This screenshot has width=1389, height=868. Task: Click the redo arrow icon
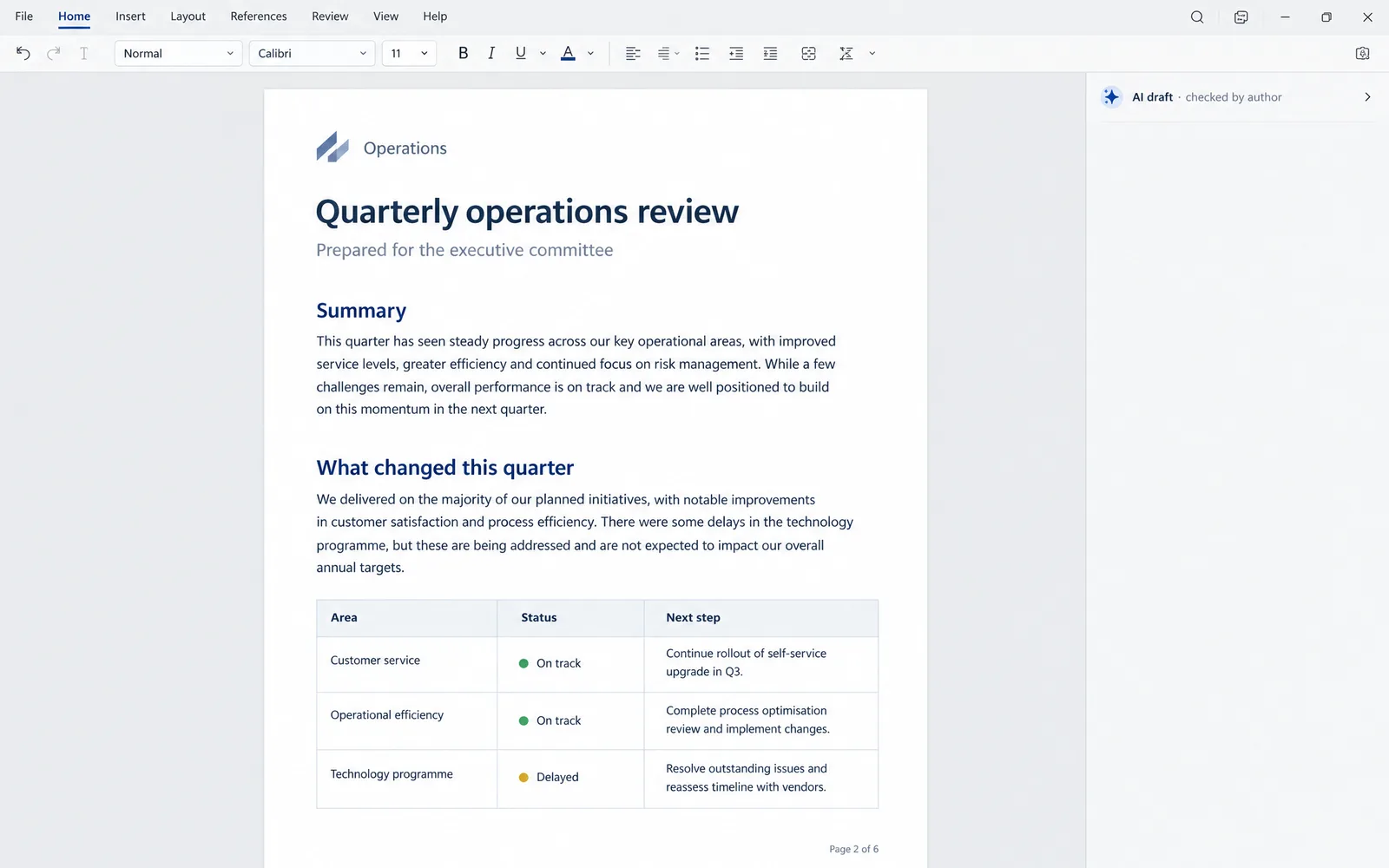click(x=54, y=54)
